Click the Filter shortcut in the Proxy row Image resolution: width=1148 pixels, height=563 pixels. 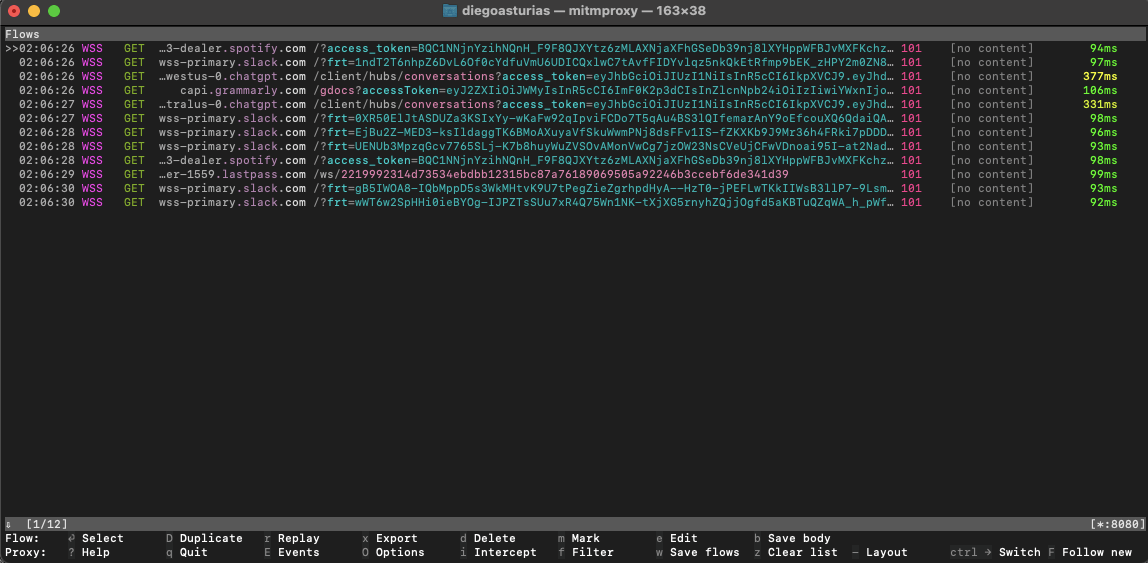pyautogui.click(x=593, y=552)
